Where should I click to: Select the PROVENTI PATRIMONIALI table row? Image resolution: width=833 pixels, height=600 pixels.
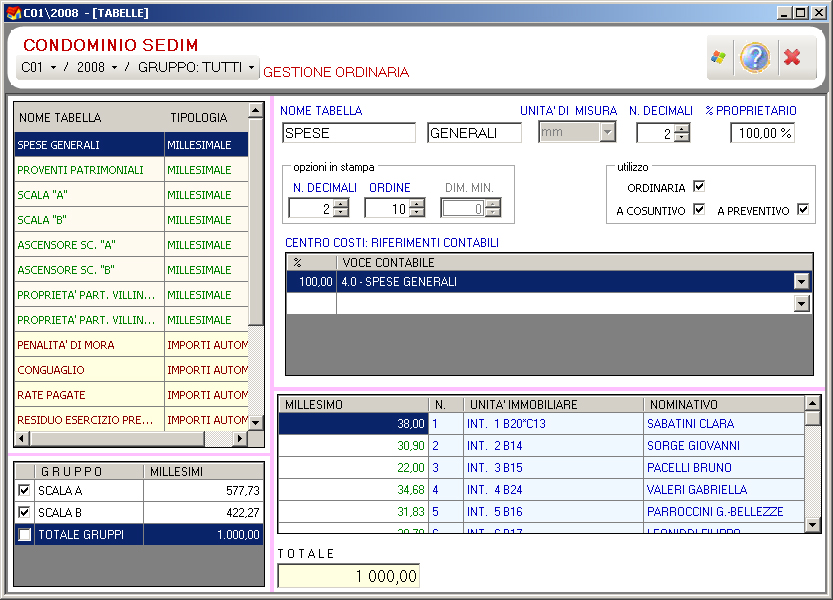(x=132, y=170)
